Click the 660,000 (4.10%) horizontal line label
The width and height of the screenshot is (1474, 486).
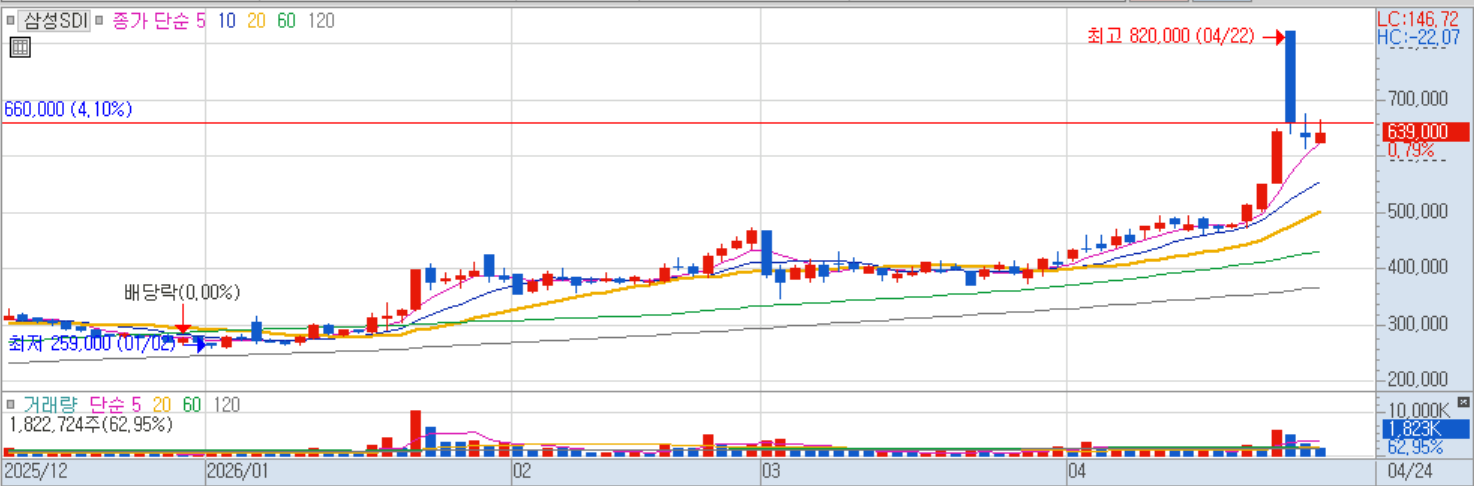[x=68, y=110]
